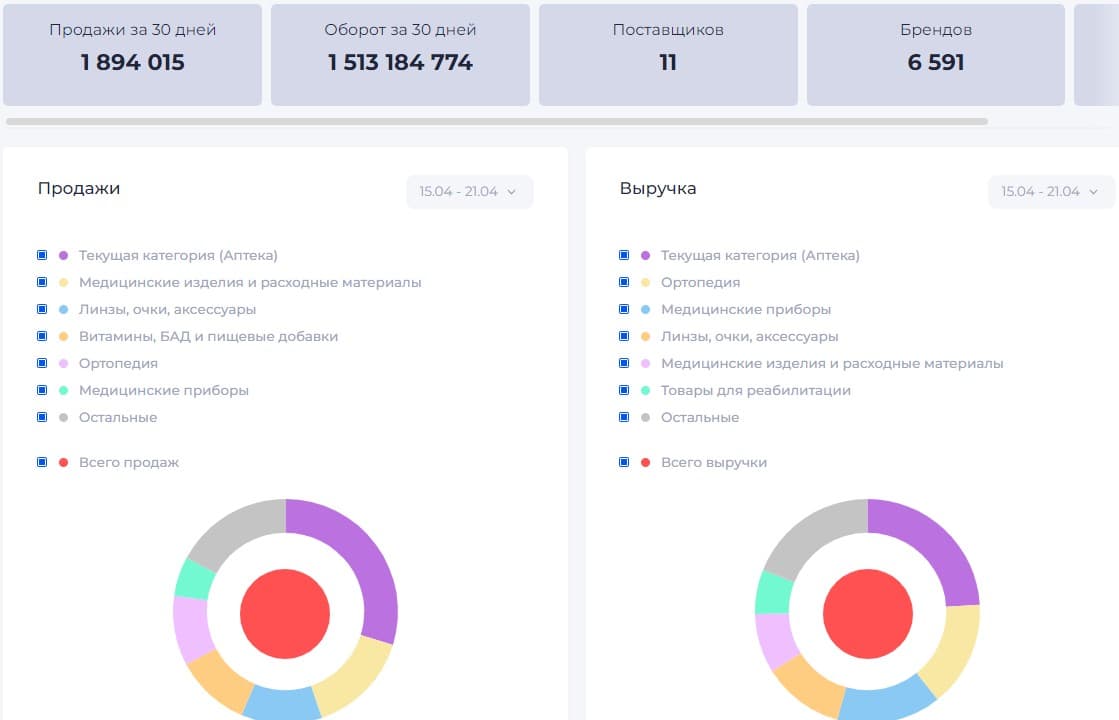Click the Продажи panel heading
Viewport: 1119px width, 720px height.
[x=79, y=188]
